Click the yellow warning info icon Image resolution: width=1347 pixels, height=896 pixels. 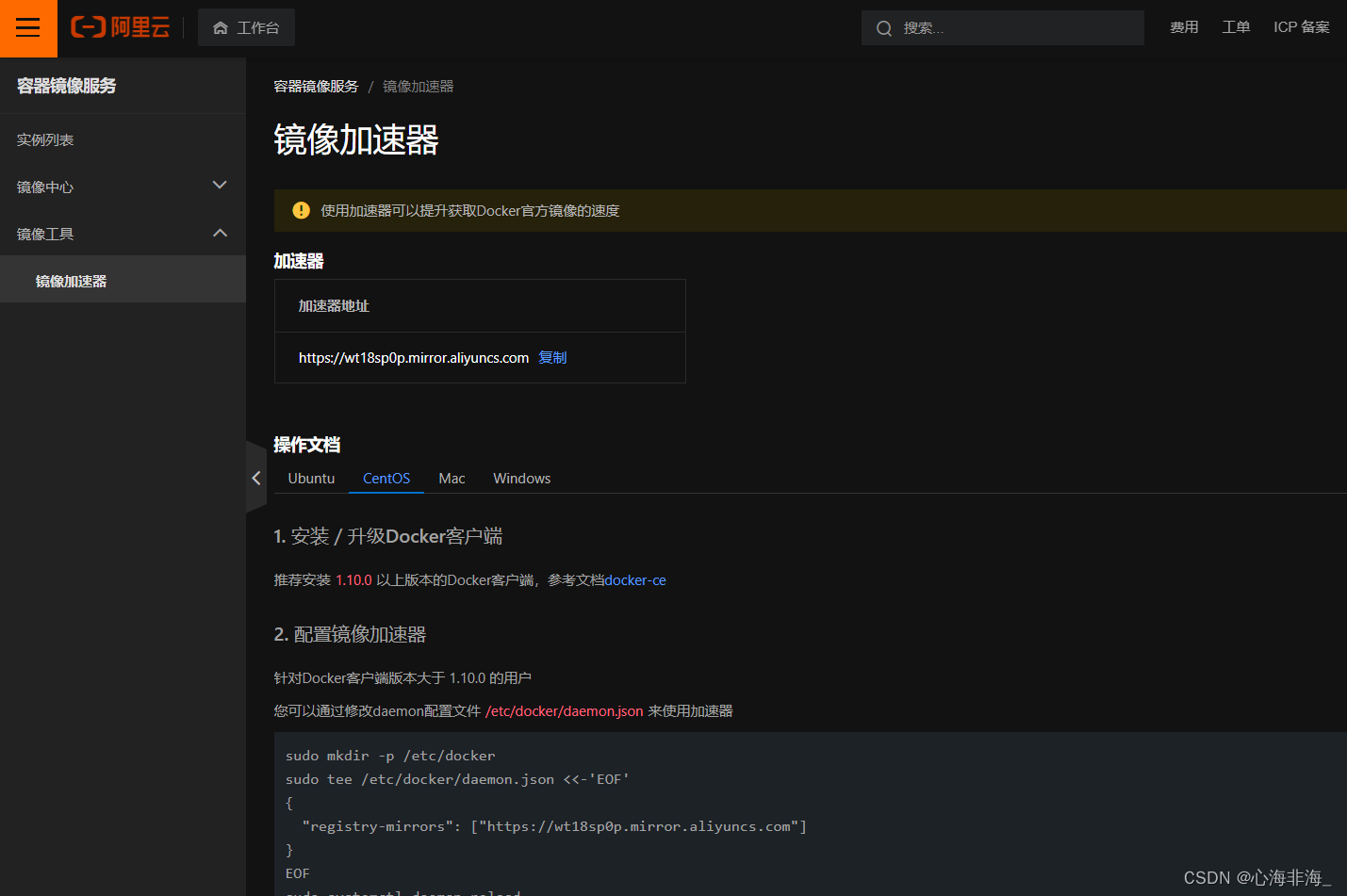(301, 210)
